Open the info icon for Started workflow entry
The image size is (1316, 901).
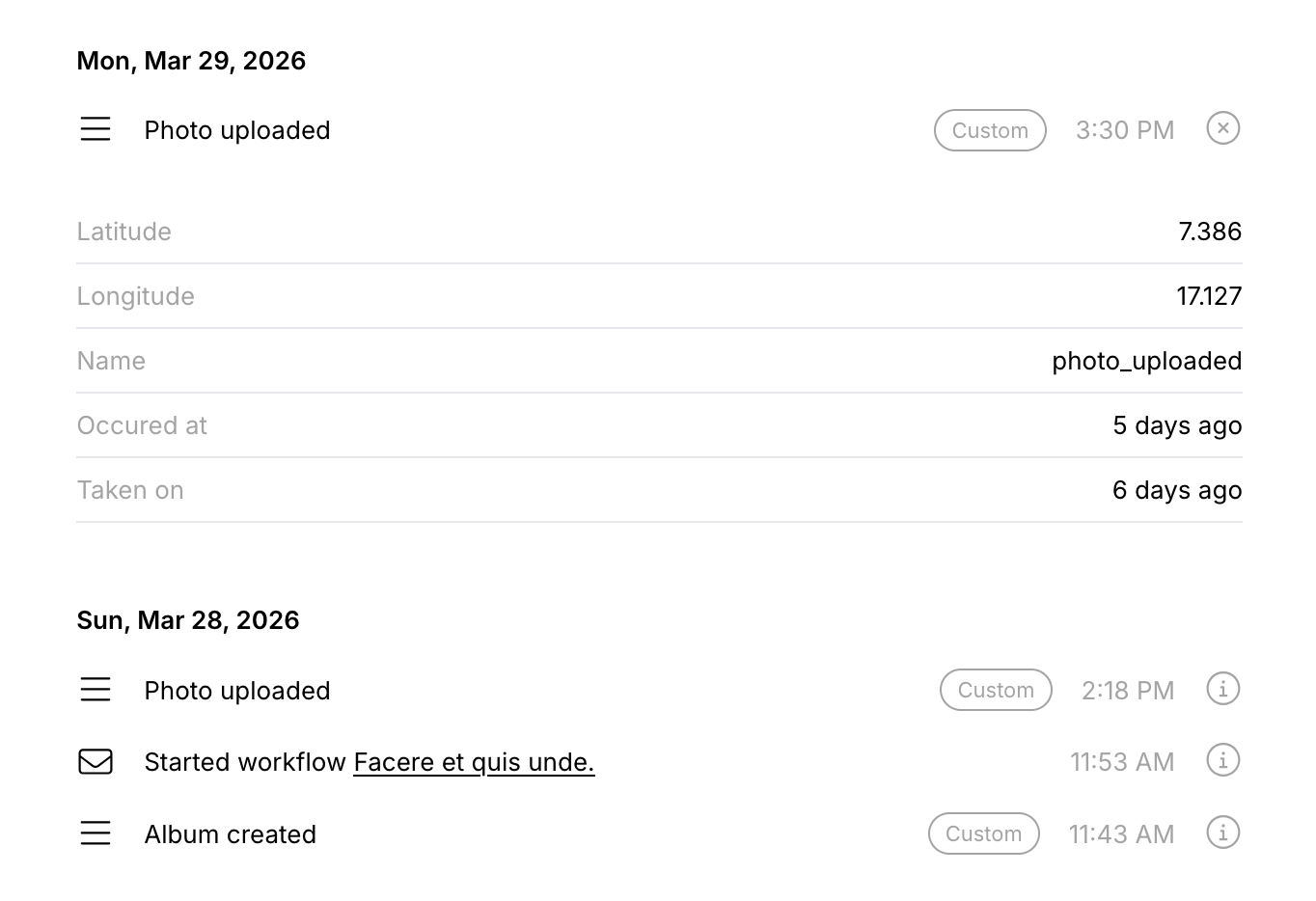click(x=1222, y=760)
